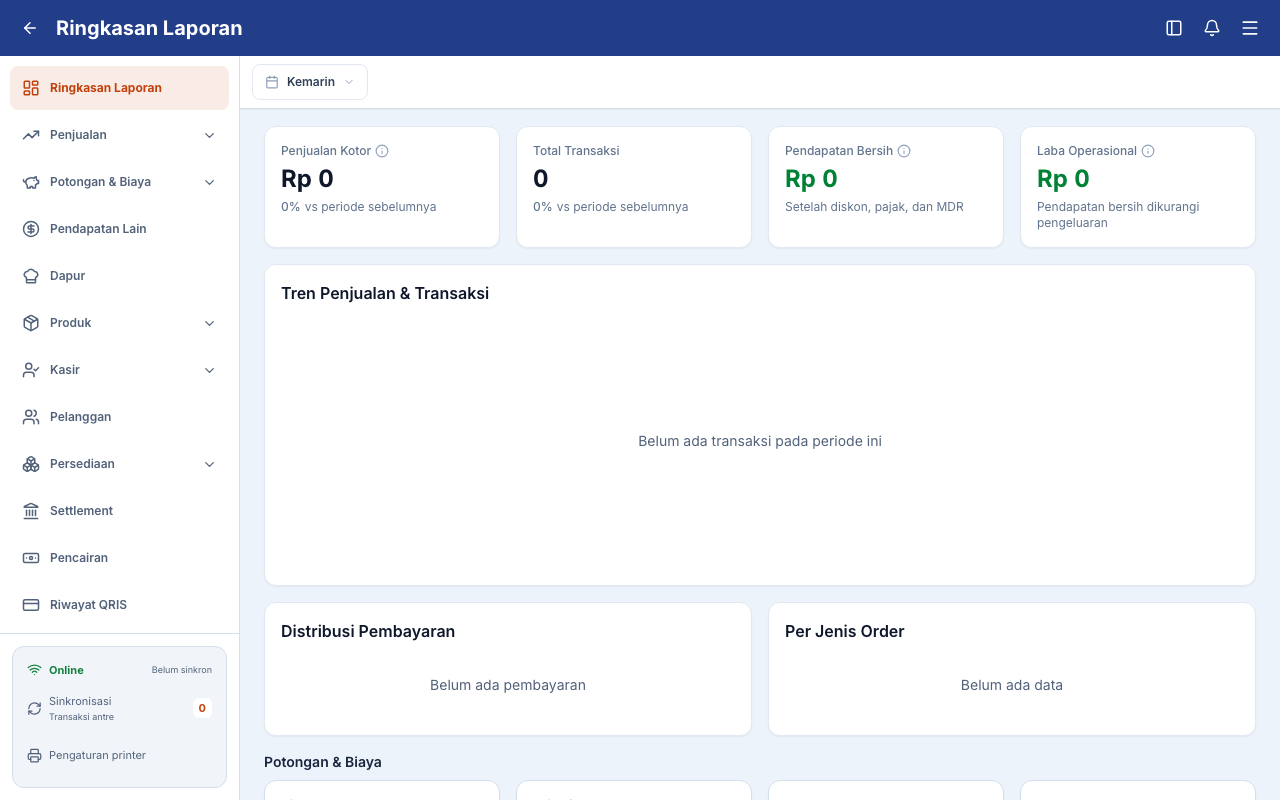Click the Total Transaksi card

pos(634,187)
